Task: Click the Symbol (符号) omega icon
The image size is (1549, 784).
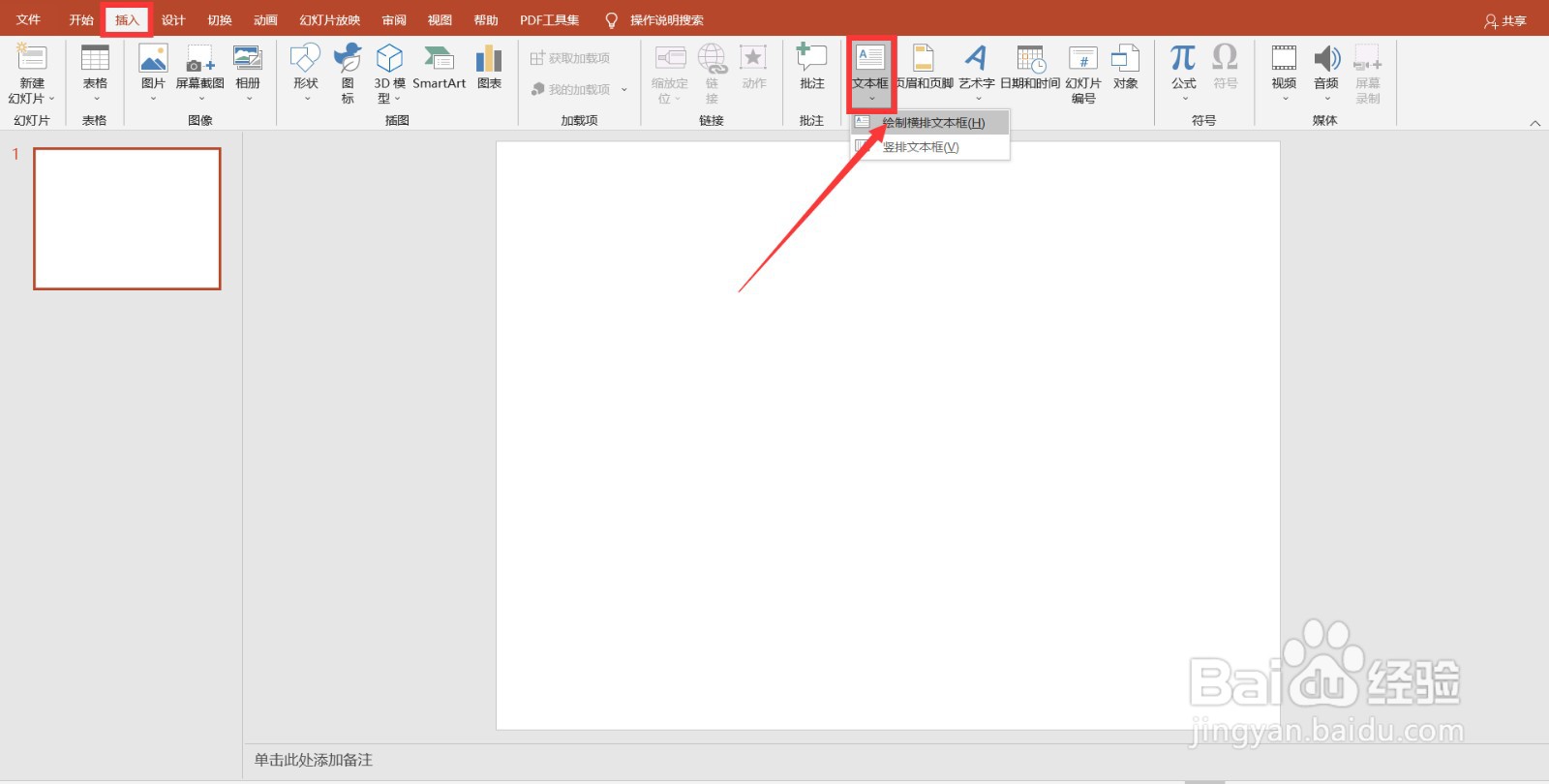Action: tap(1225, 57)
